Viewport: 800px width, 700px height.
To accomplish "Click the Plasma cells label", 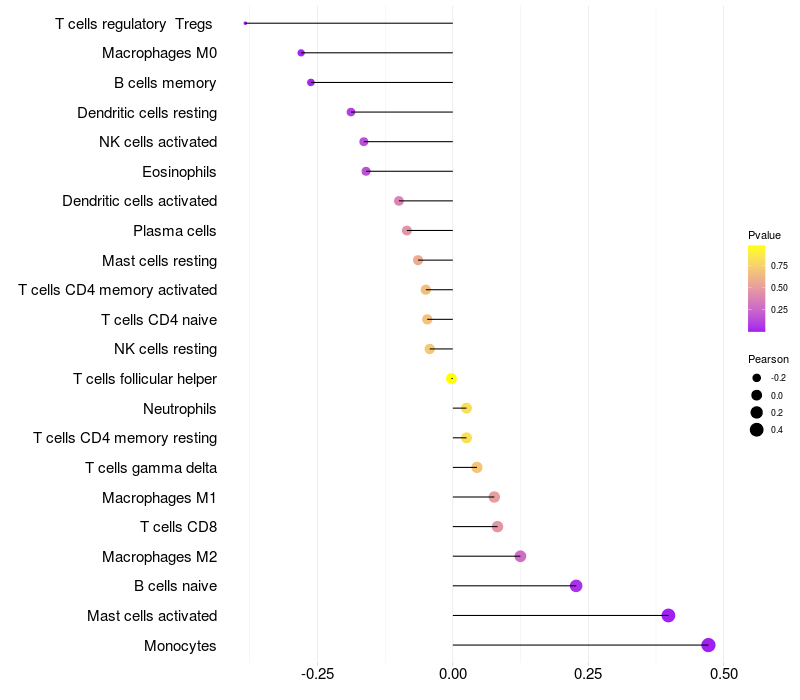I will pos(174,231).
